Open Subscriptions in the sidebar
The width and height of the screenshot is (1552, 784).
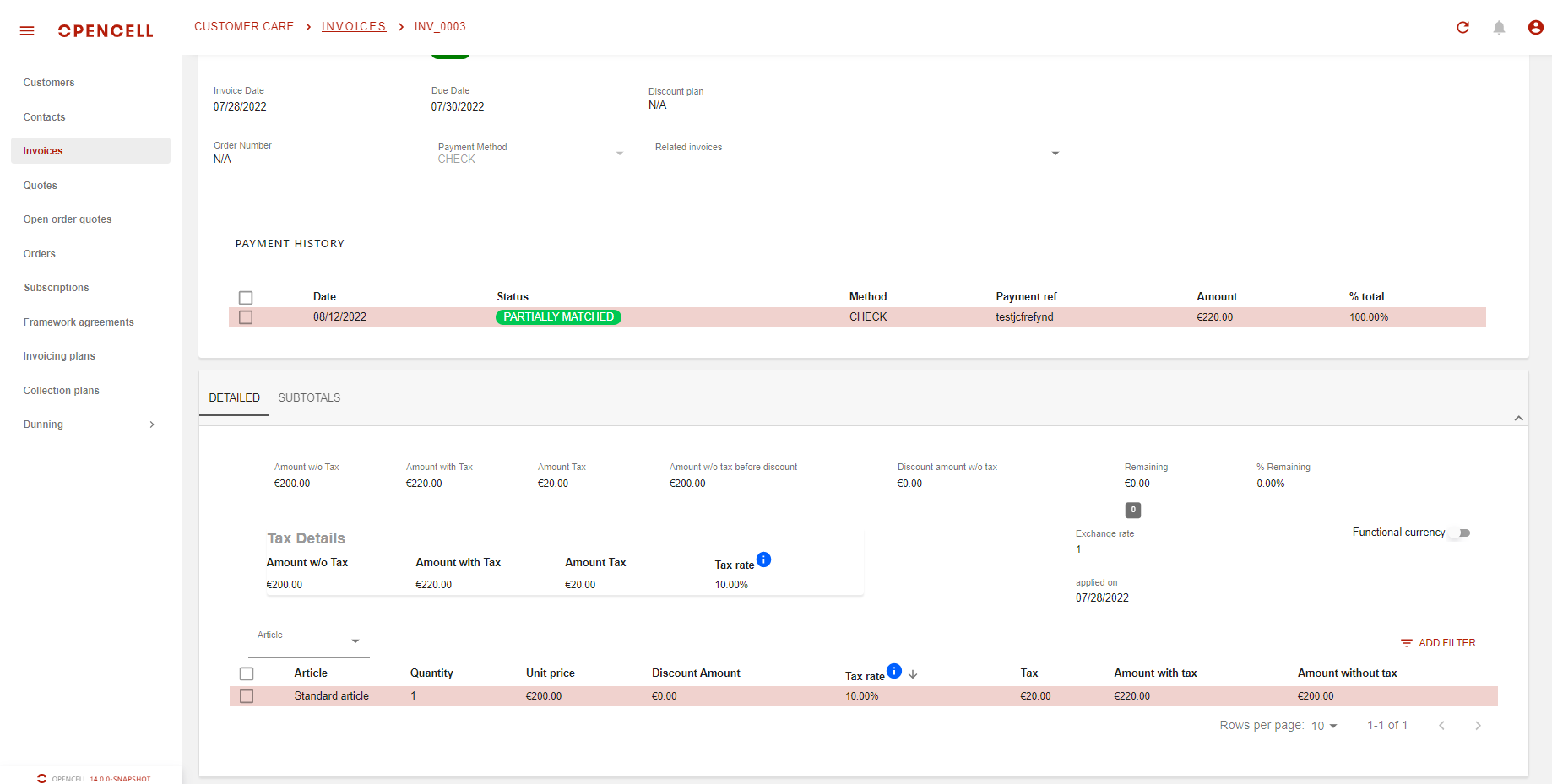[x=57, y=288]
